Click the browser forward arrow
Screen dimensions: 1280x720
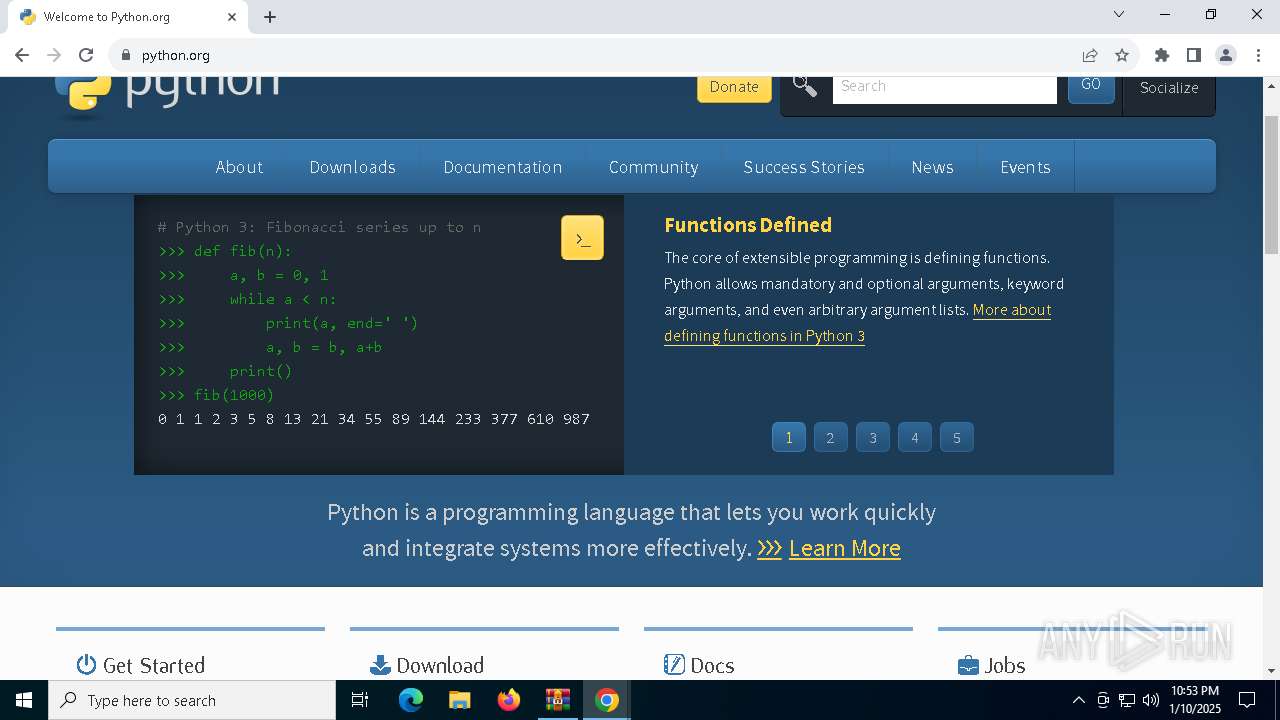tap(54, 55)
